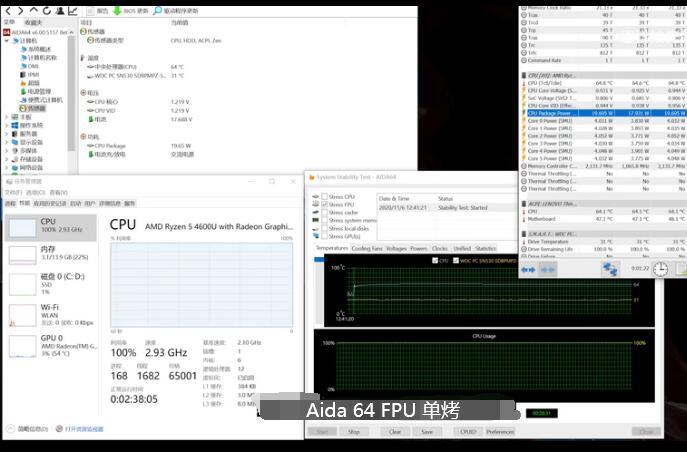Click HWiNFO blue double-arrow expand icon
The width and height of the screenshot is (687, 452).
(x=528, y=269)
